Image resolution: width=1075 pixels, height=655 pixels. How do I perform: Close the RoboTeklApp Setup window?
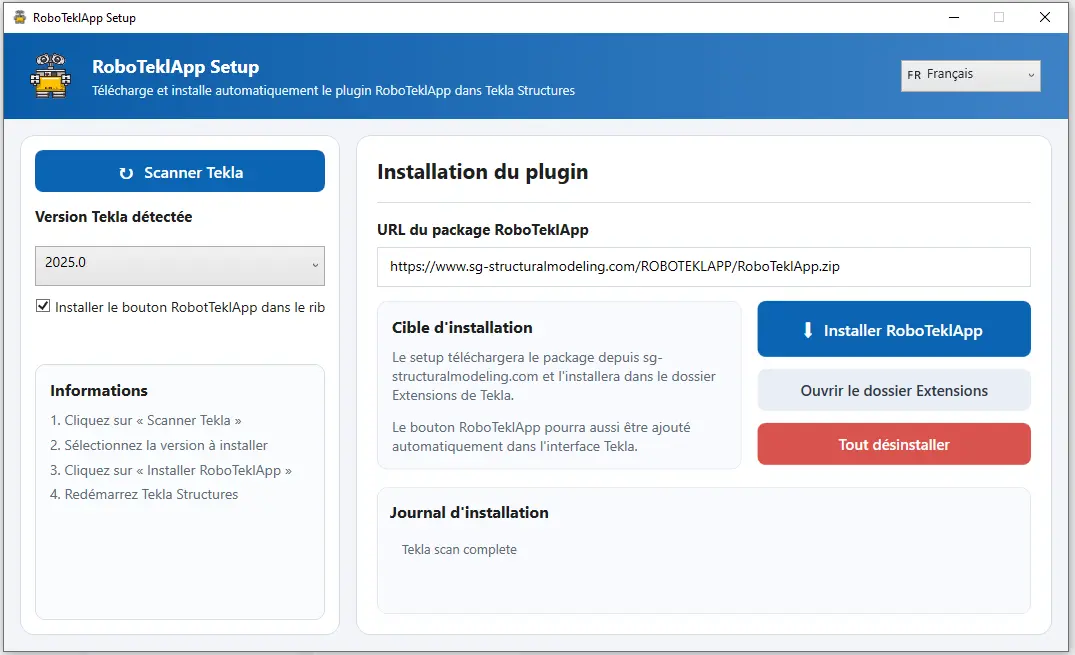[1044, 17]
